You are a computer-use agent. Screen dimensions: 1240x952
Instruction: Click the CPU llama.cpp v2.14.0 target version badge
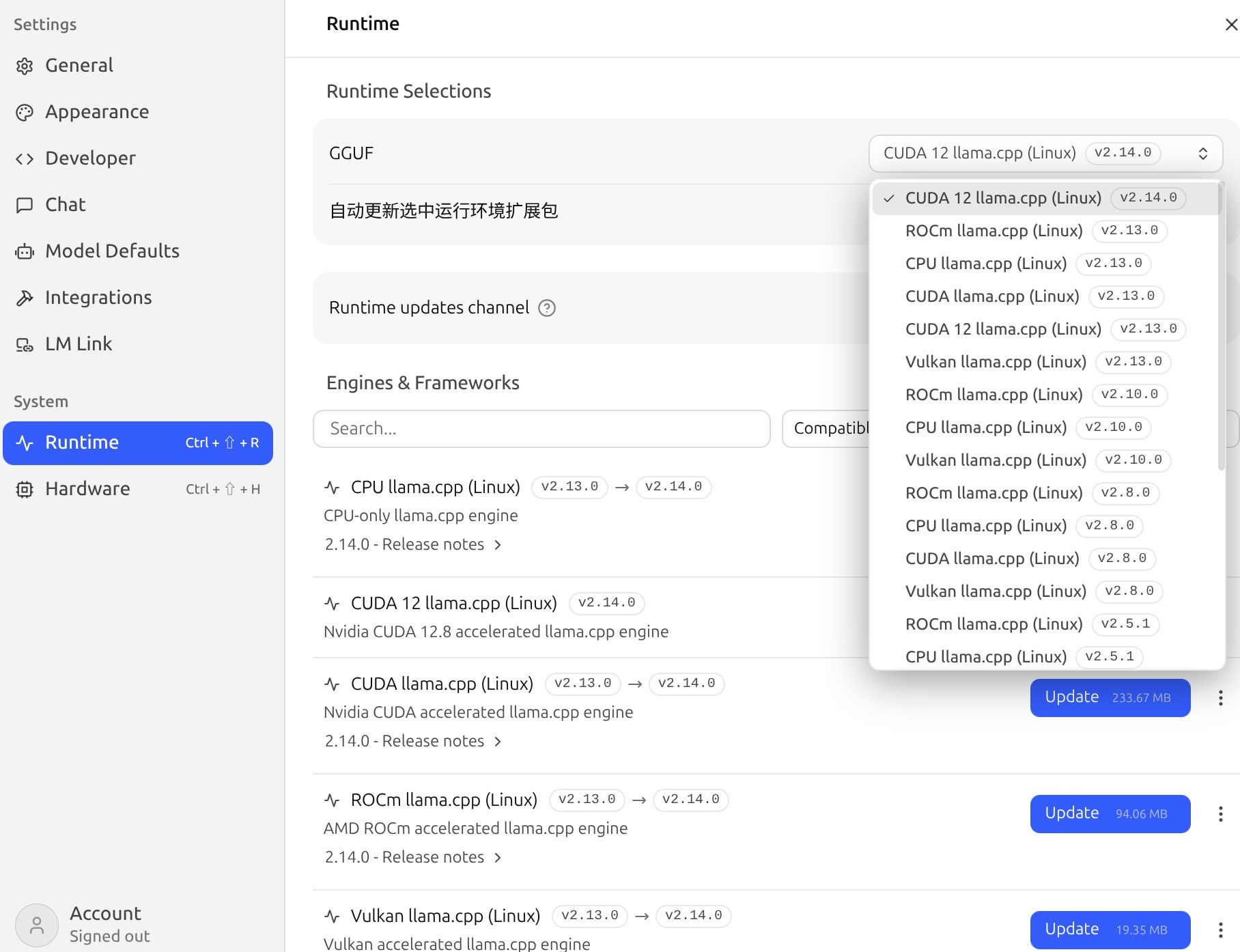pyautogui.click(x=673, y=487)
